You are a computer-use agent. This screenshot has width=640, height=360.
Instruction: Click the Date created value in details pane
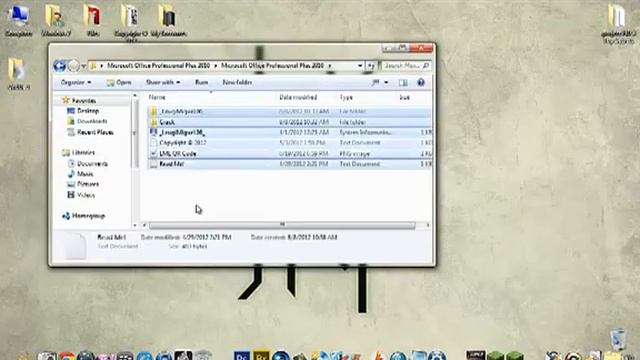pos(312,237)
